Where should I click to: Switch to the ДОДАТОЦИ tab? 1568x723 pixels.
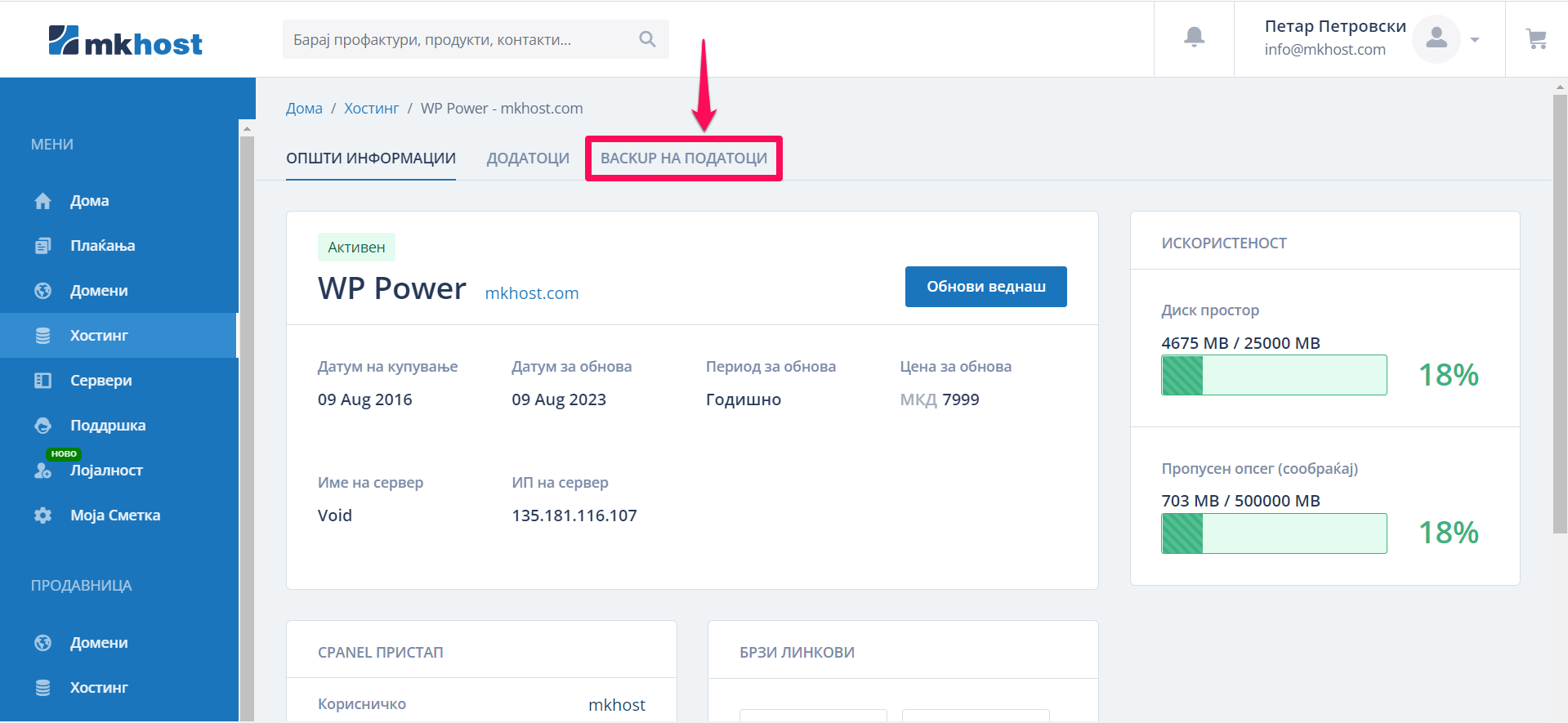point(528,158)
